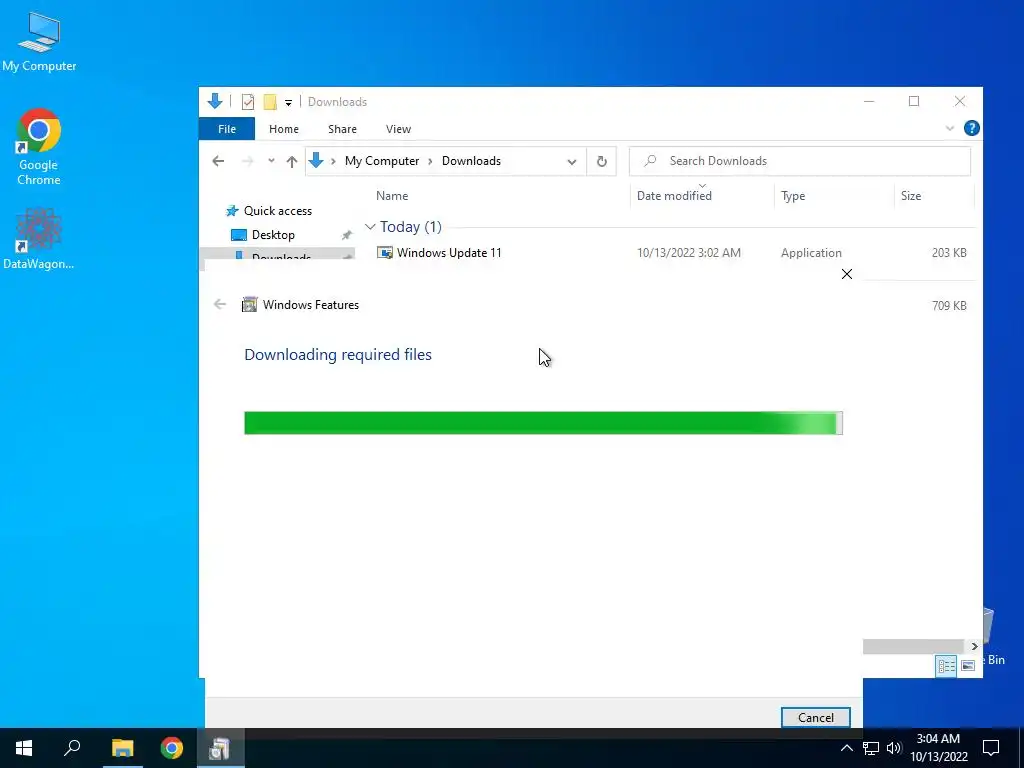
Task: Open the Quick Access Toolbar customize dropdown
Action: (x=288, y=103)
